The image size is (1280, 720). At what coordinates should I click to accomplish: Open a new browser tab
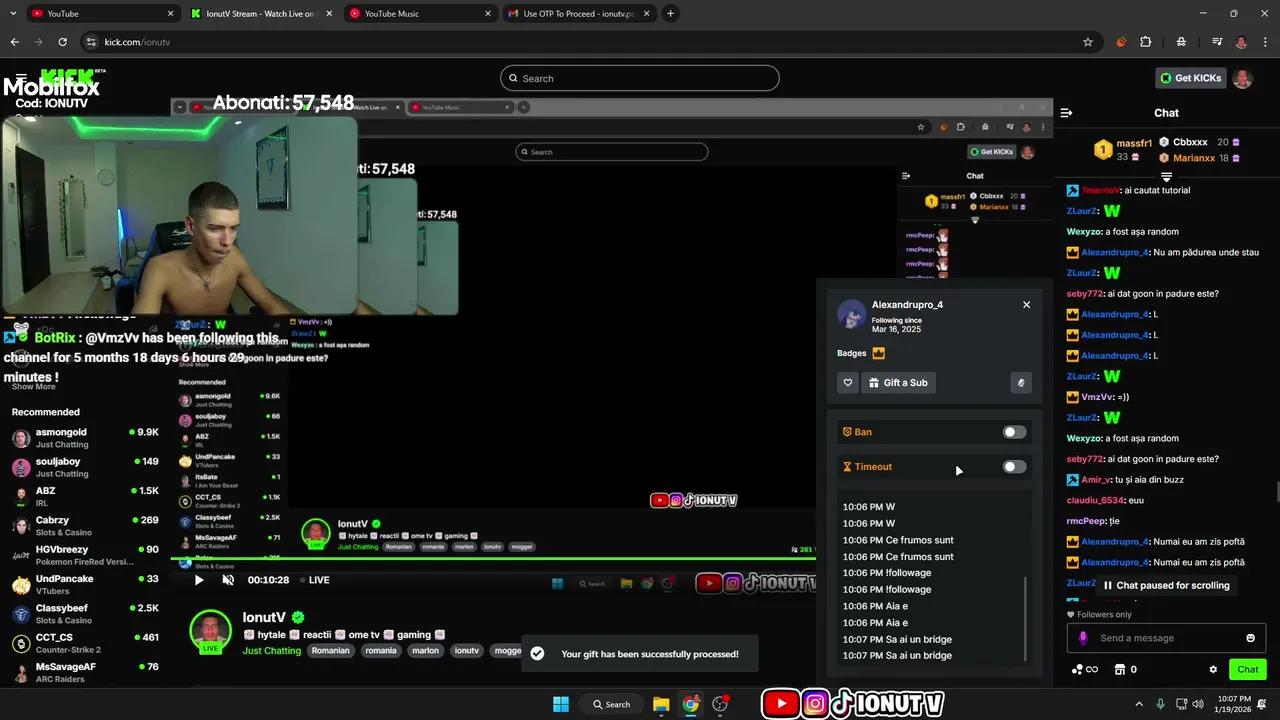click(x=670, y=14)
